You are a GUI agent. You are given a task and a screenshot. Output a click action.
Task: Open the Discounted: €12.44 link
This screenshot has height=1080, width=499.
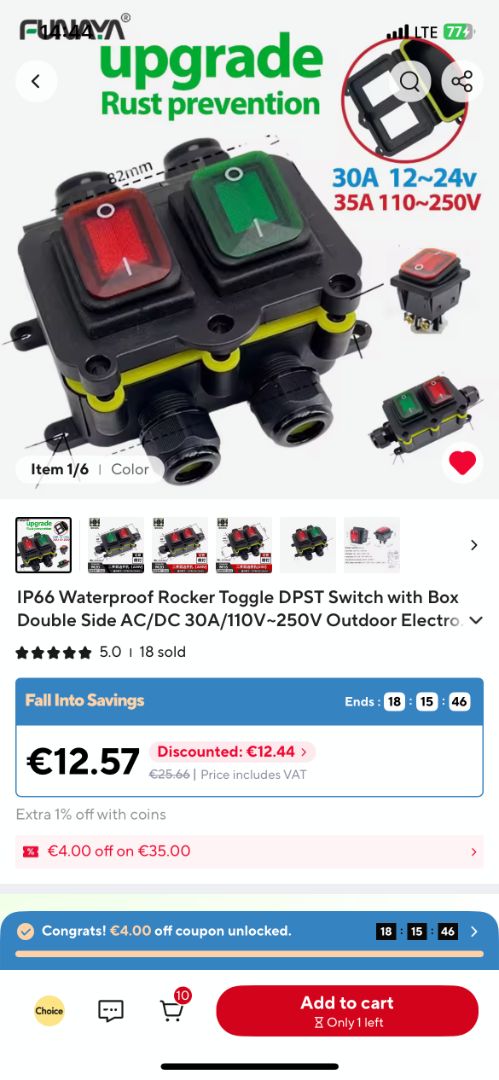[232, 751]
